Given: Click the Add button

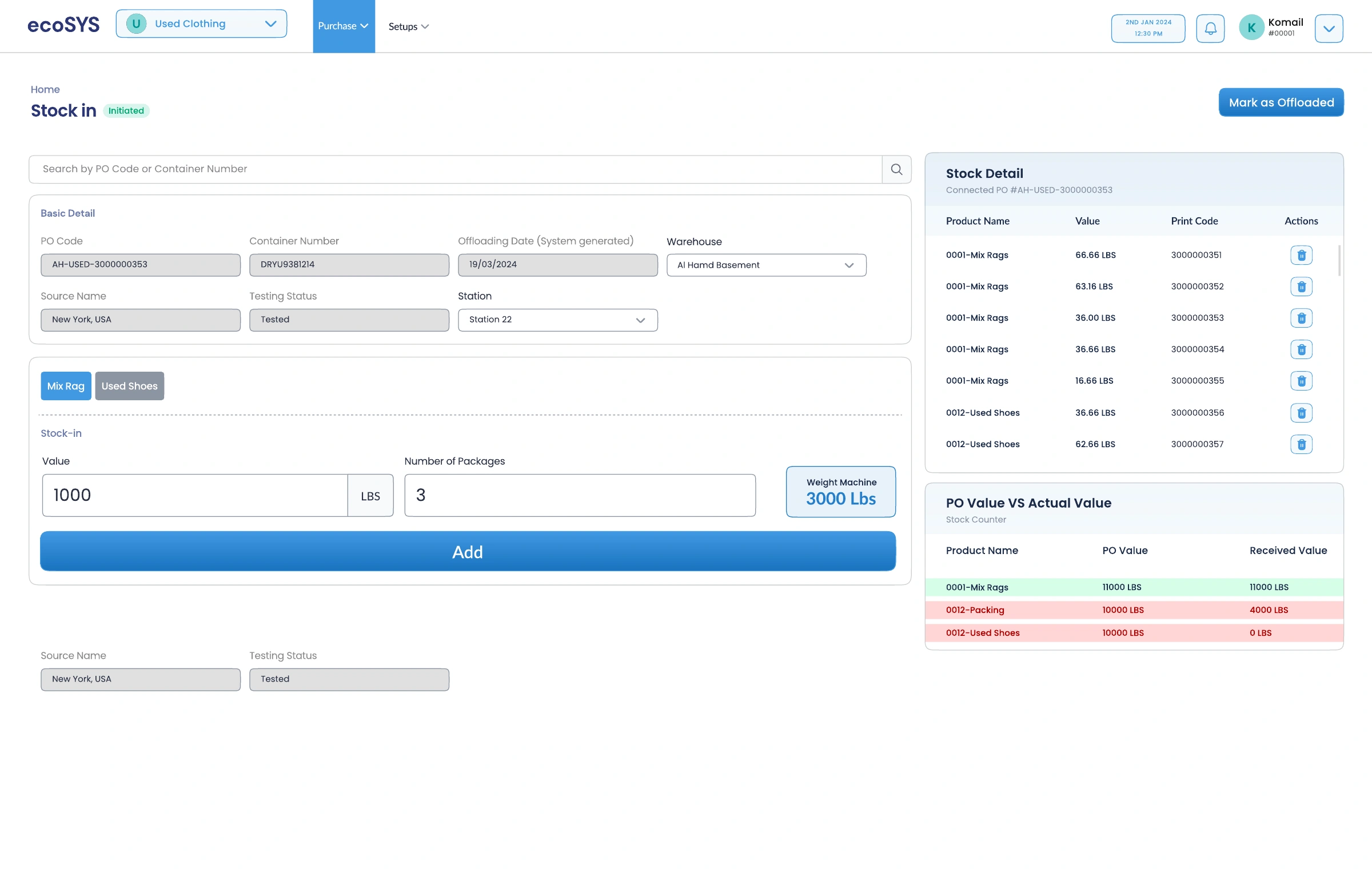Looking at the screenshot, I should pyautogui.click(x=468, y=551).
